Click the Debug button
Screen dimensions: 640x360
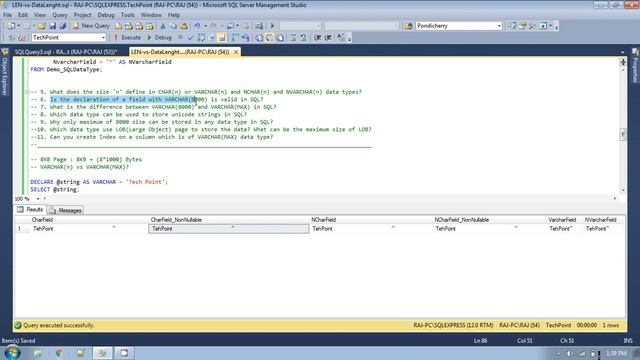click(159, 38)
